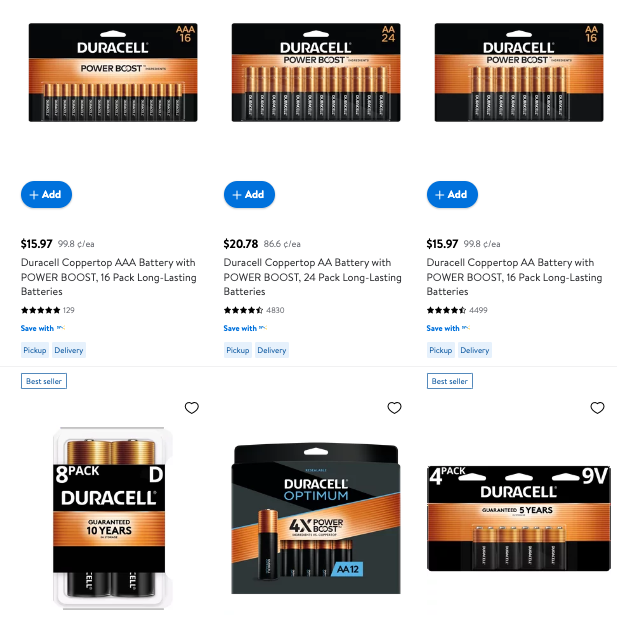617x620 pixels.
Task: Select Delivery tag under AA 24 pack
Action: tap(272, 350)
